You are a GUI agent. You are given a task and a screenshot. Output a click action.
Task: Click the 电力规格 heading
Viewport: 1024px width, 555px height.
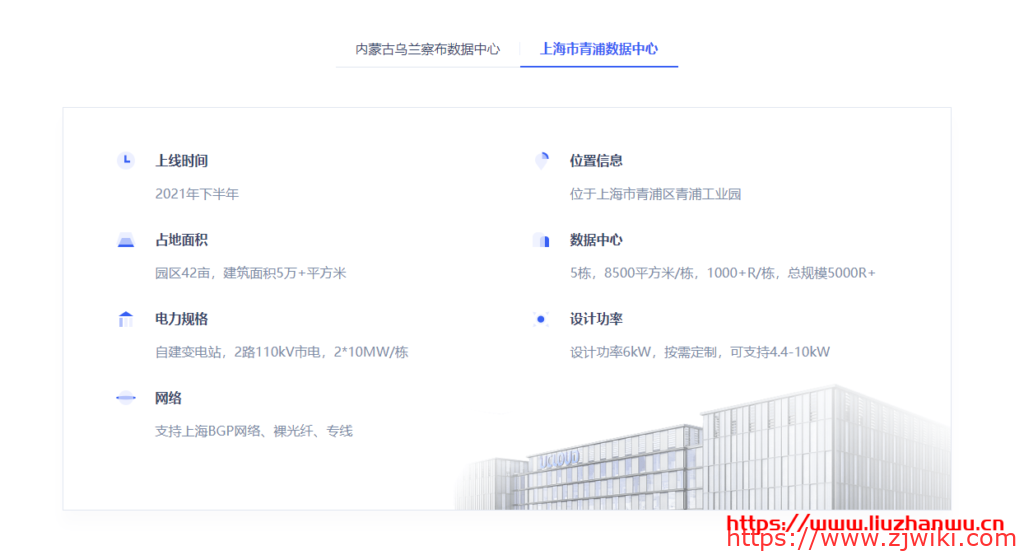pyautogui.click(x=182, y=319)
